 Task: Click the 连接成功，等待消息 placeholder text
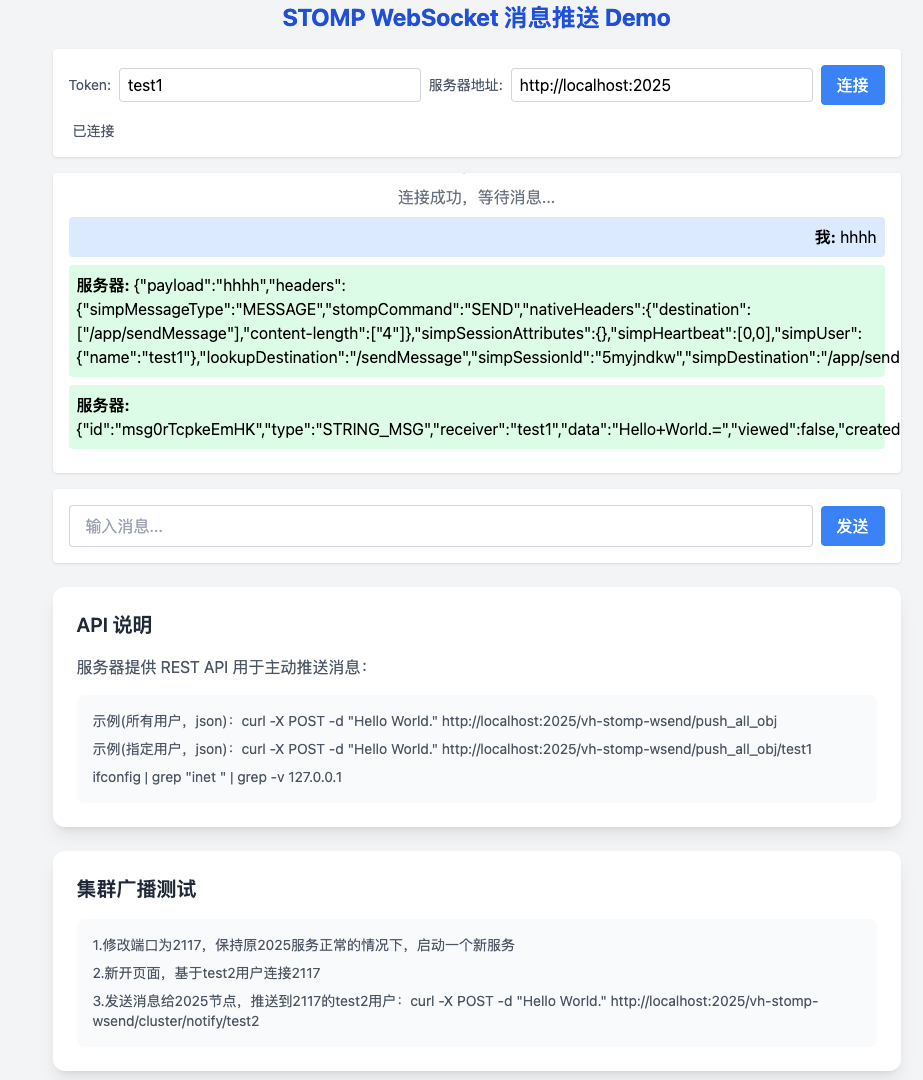coord(477,197)
